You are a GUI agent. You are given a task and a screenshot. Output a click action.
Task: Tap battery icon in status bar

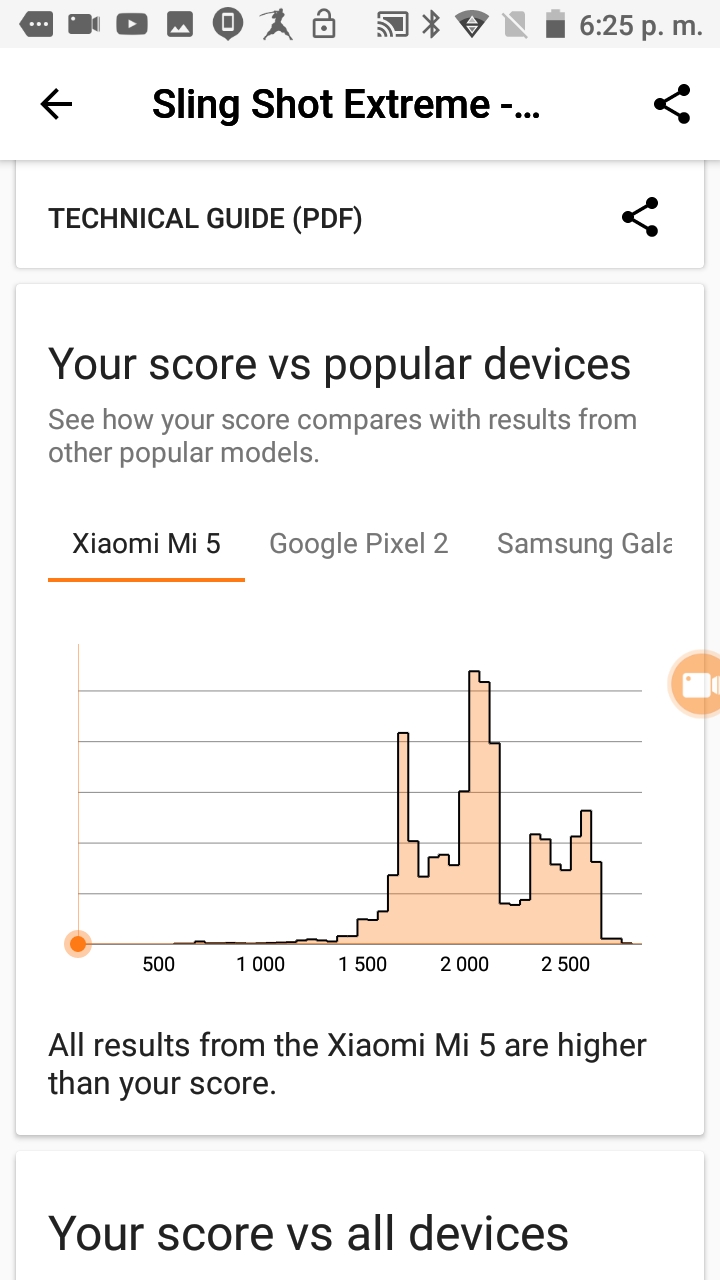554,24
